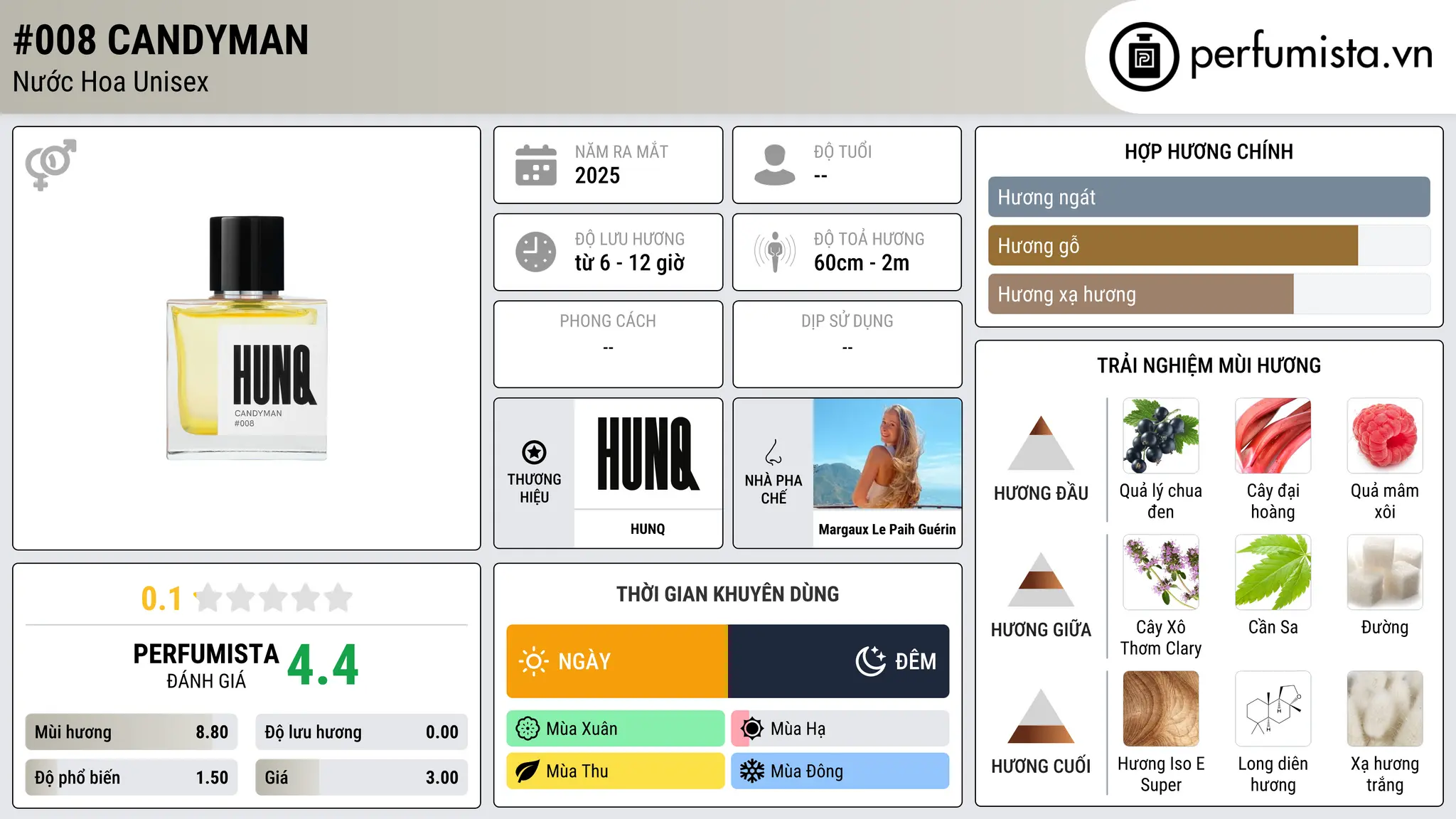This screenshot has height=819, width=1456.
Task: Click the Phong cách heading
Action: point(608,321)
